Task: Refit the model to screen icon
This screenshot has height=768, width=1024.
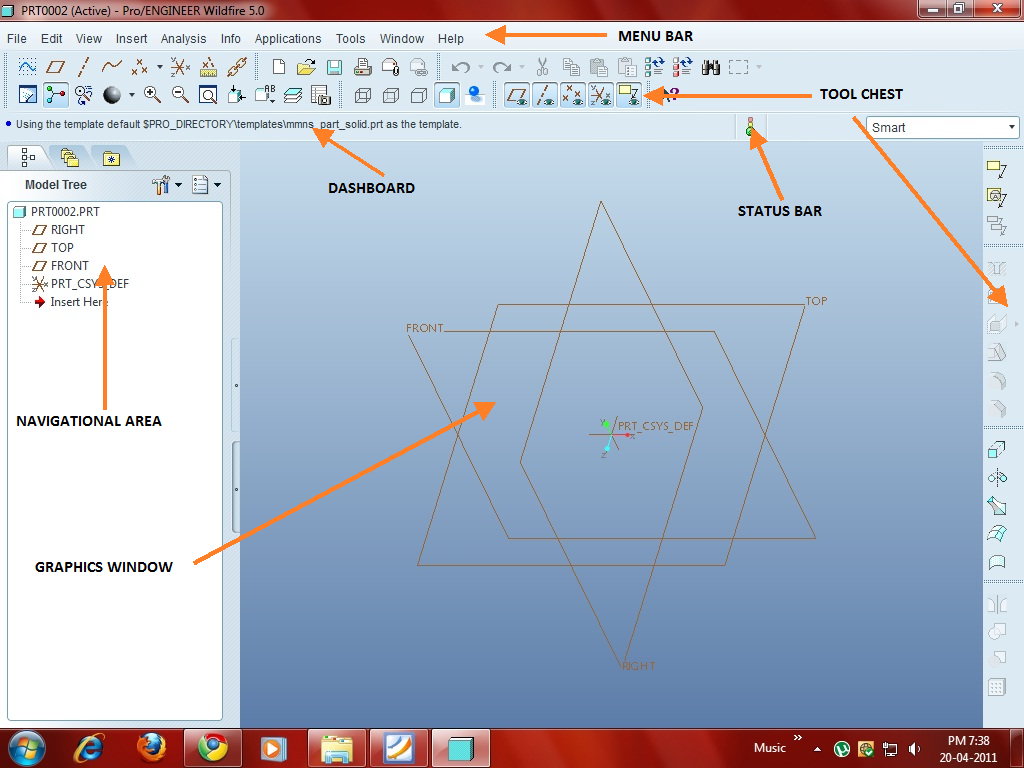Action: (208, 95)
